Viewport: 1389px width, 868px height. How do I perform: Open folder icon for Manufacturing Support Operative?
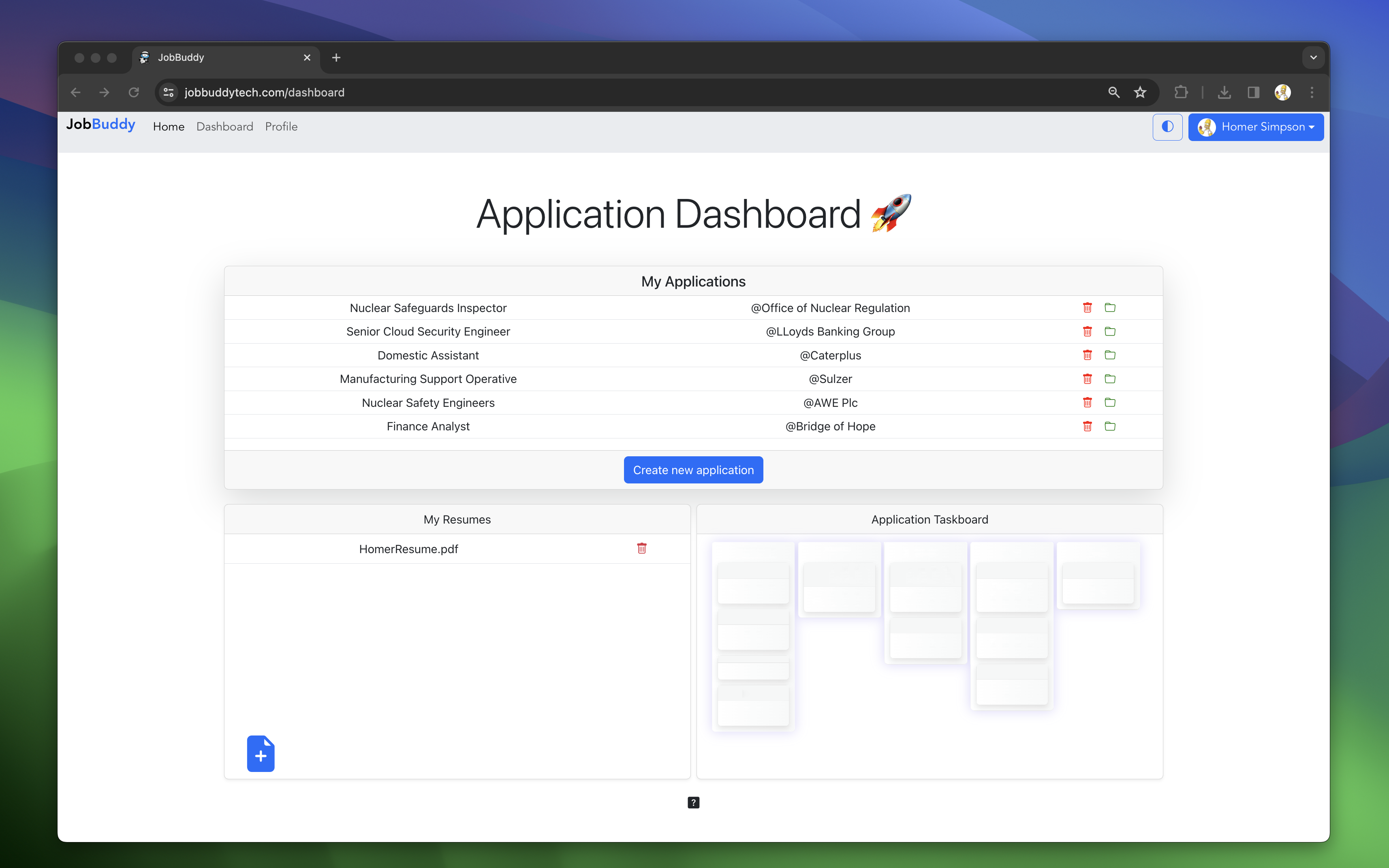pos(1109,379)
